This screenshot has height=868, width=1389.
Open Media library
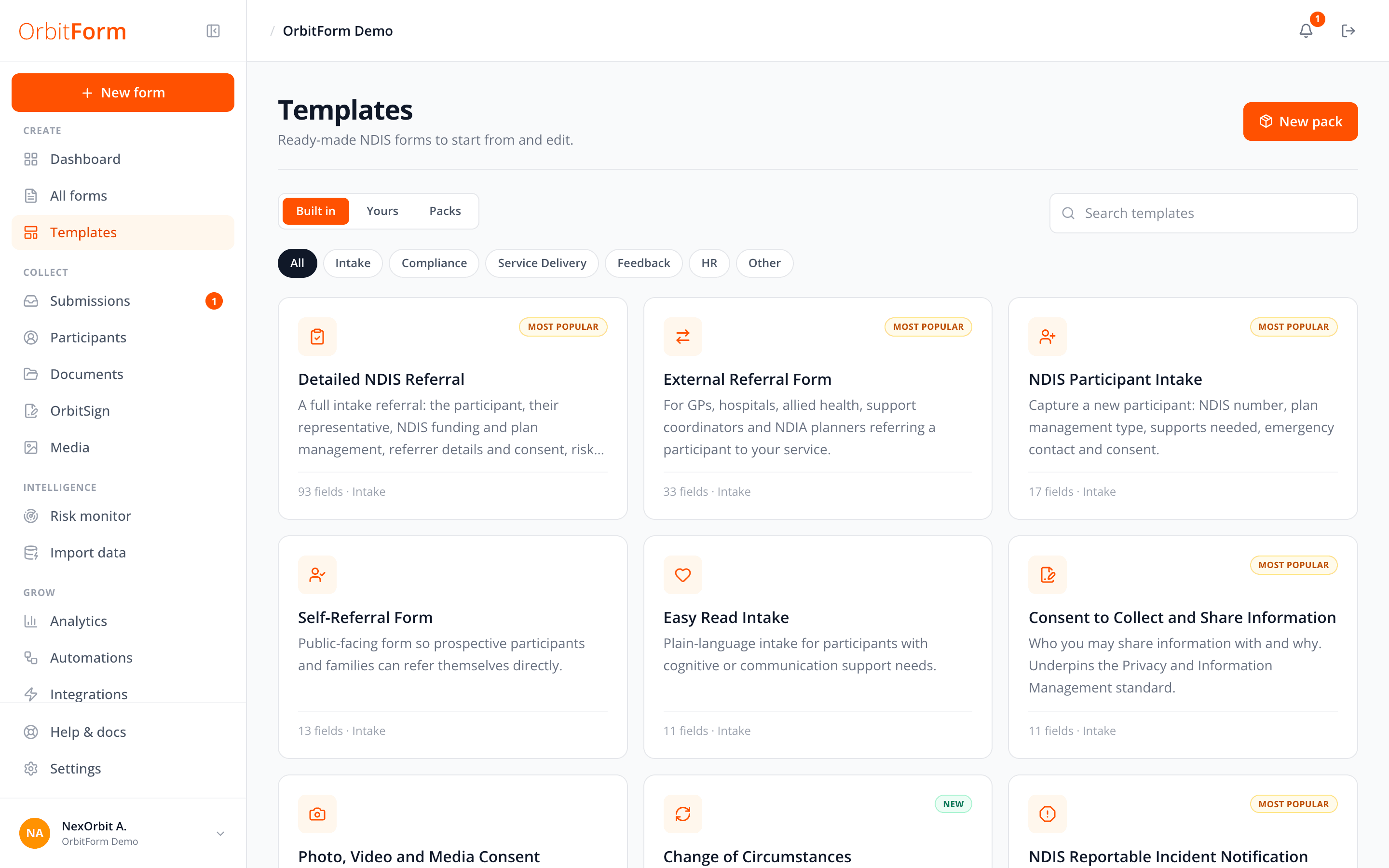tap(123, 448)
